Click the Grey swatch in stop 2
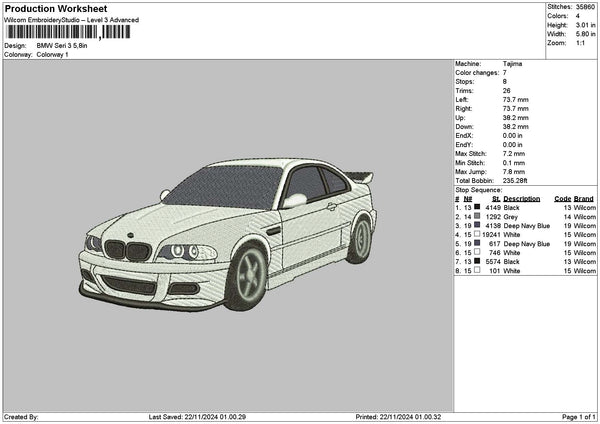The image size is (600, 424). [x=477, y=216]
